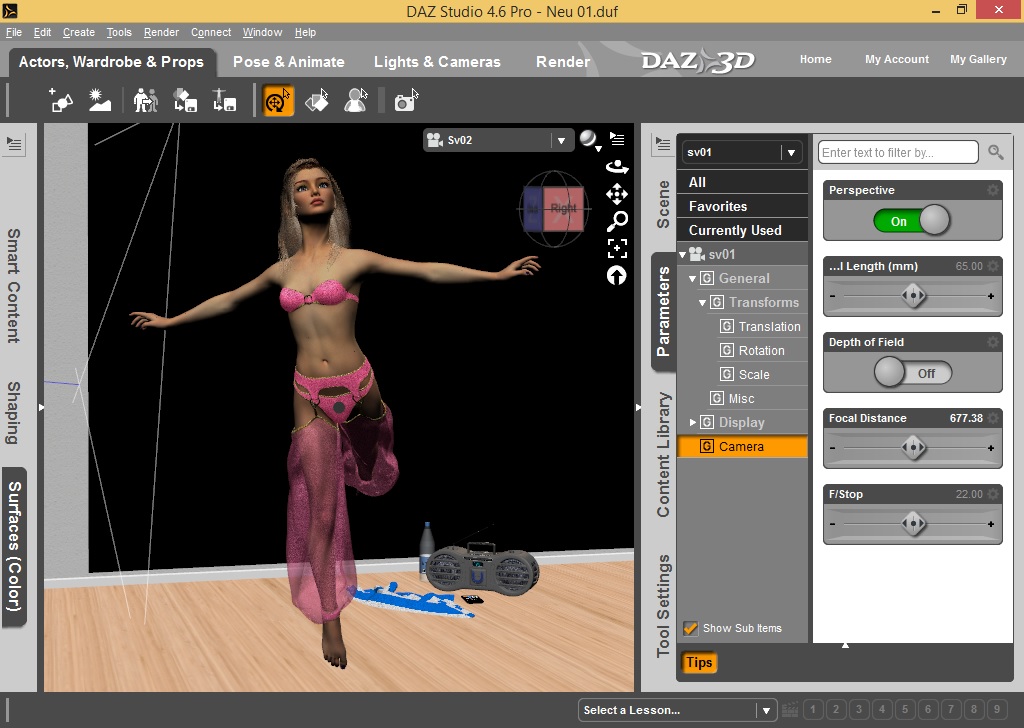The image size is (1024, 728).
Task: Select the active Universal Tool icon
Action: pos(278,100)
